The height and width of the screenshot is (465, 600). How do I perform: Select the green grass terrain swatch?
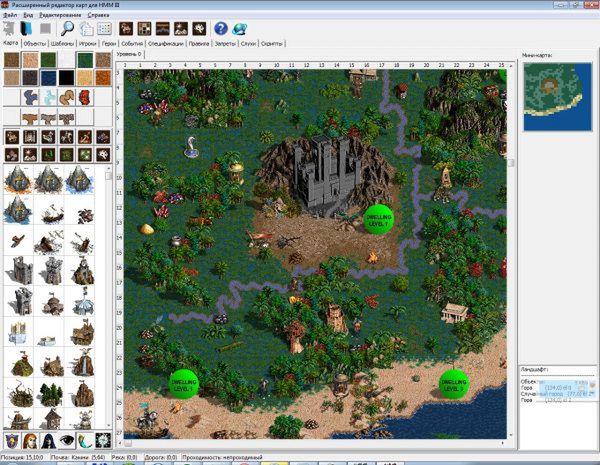(49, 60)
